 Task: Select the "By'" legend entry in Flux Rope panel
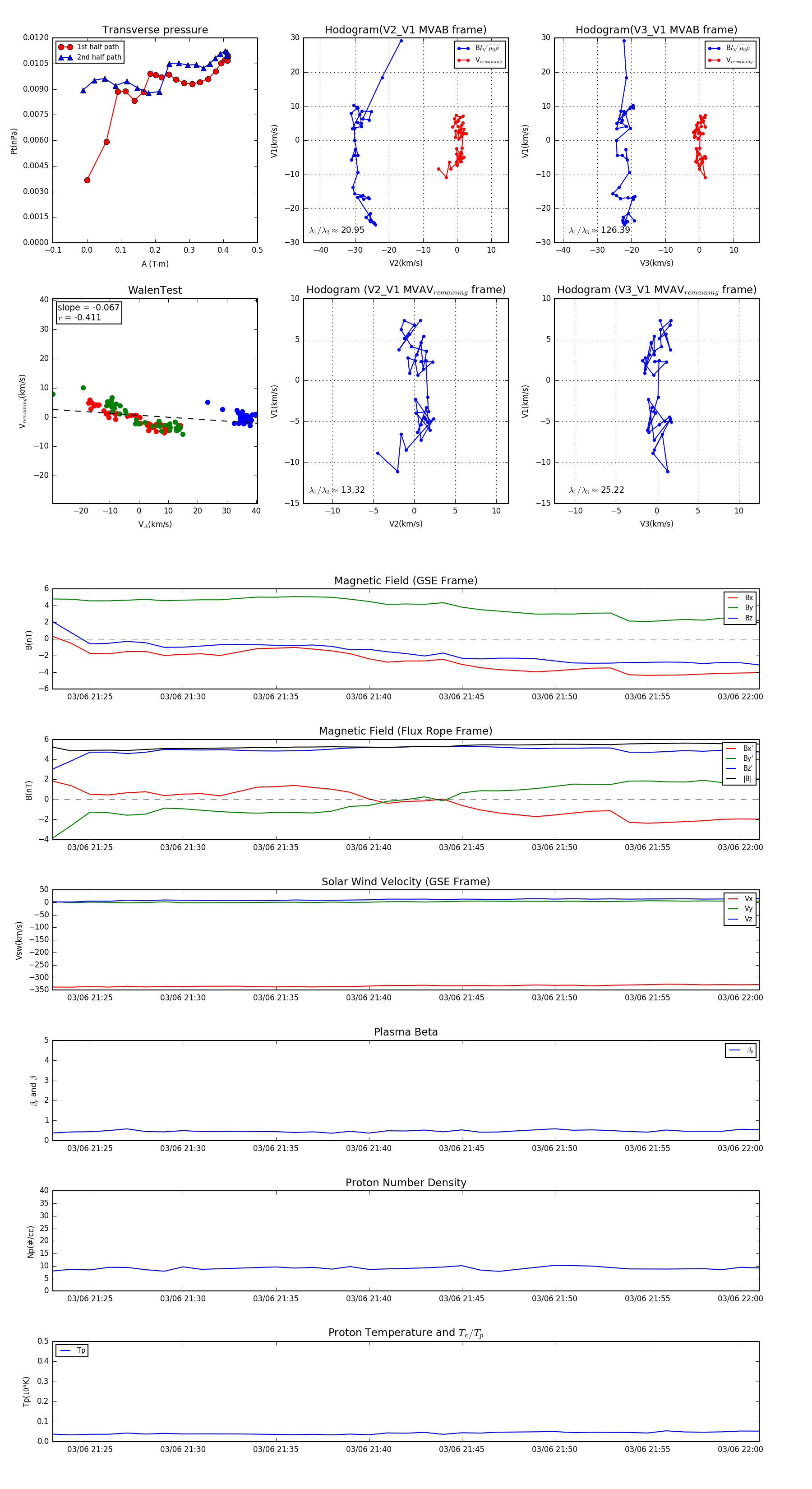point(740,758)
